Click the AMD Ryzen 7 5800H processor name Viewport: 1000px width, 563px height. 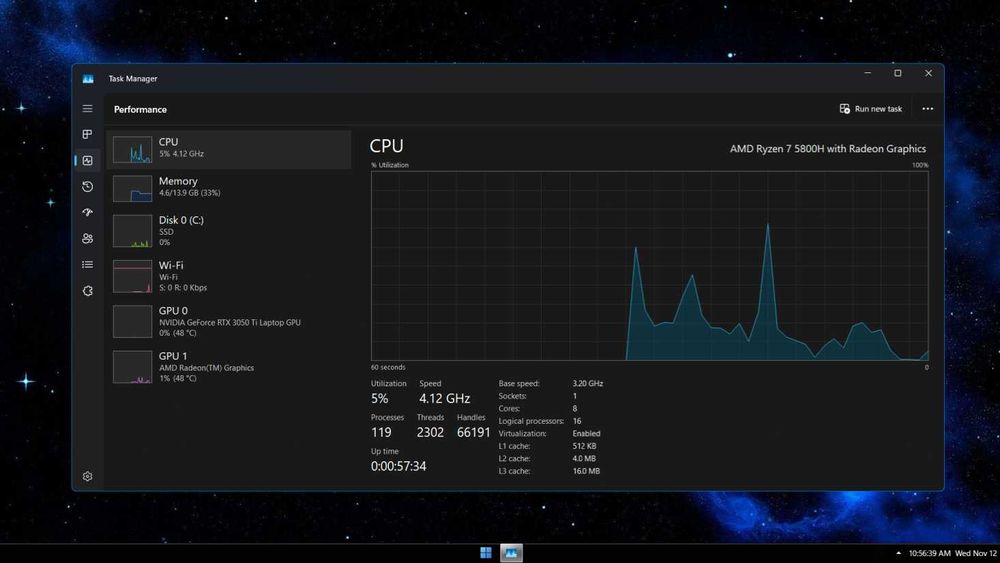pos(828,149)
